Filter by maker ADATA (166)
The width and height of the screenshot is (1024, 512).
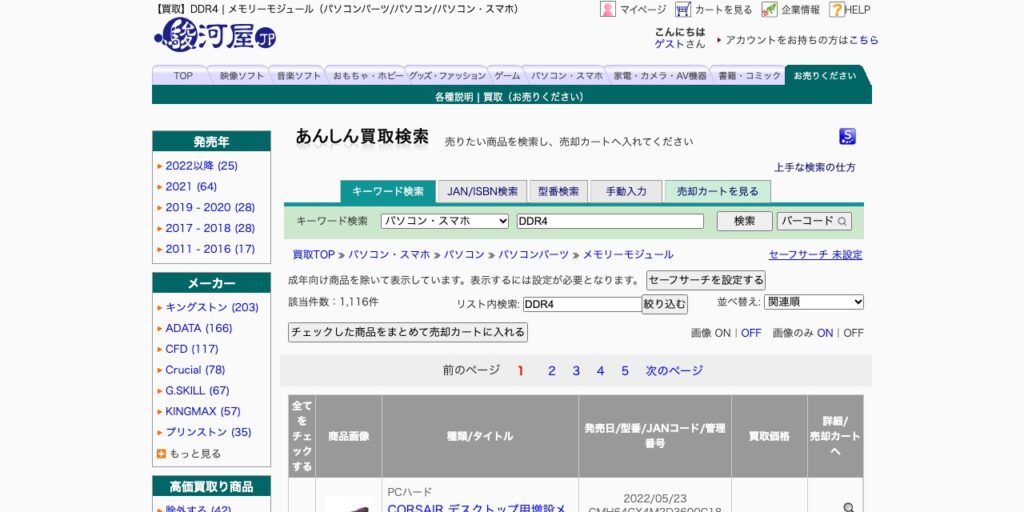point(199,328)
